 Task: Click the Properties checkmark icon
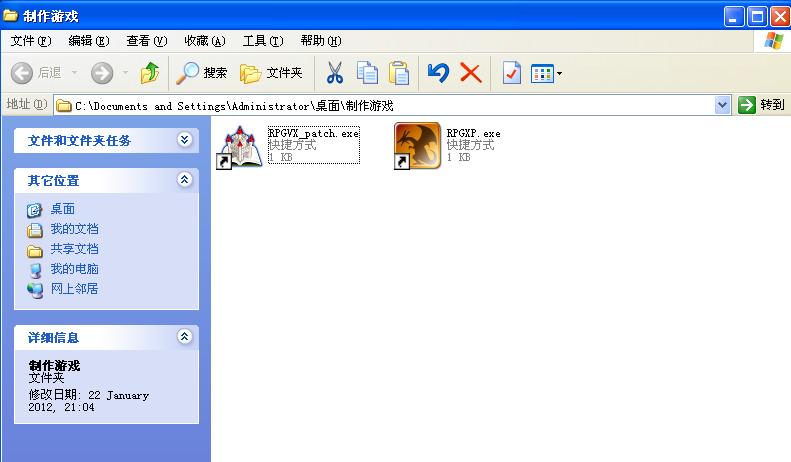click(512, 73)
